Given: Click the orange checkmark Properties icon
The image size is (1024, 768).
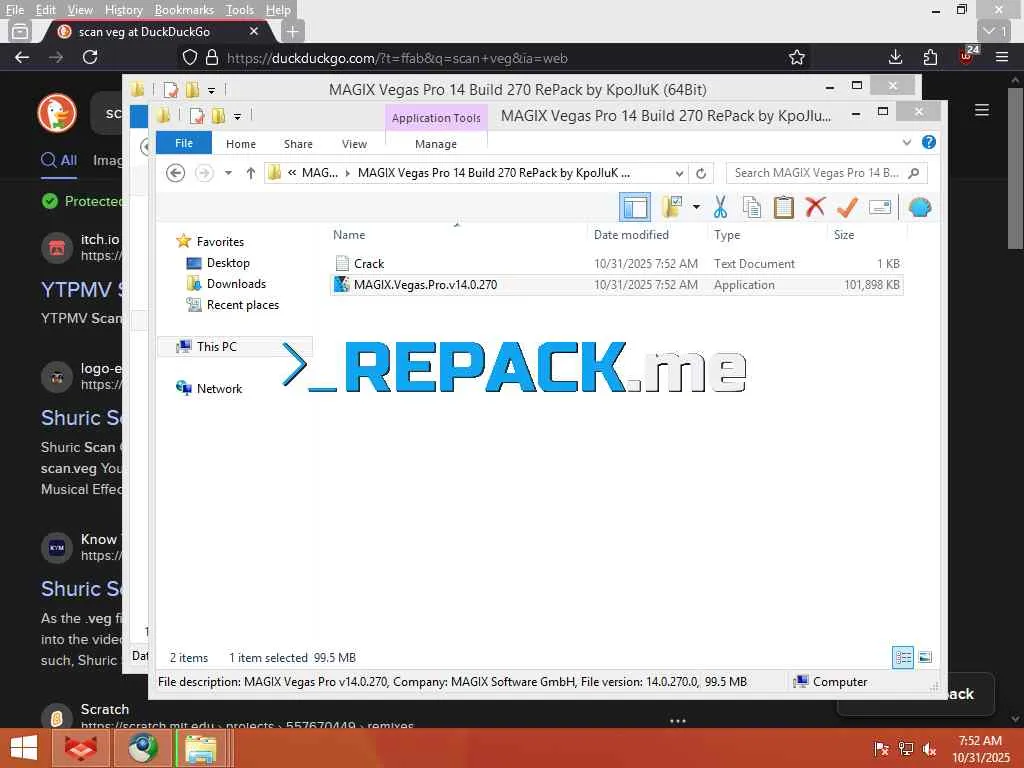Looking at the screenshot, I should pos(847,207).
